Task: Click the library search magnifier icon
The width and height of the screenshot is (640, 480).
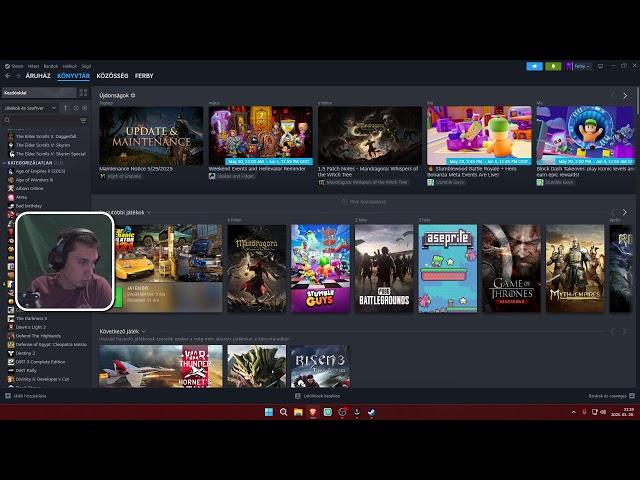Action: pyautogui.click(x=7, y=120)
